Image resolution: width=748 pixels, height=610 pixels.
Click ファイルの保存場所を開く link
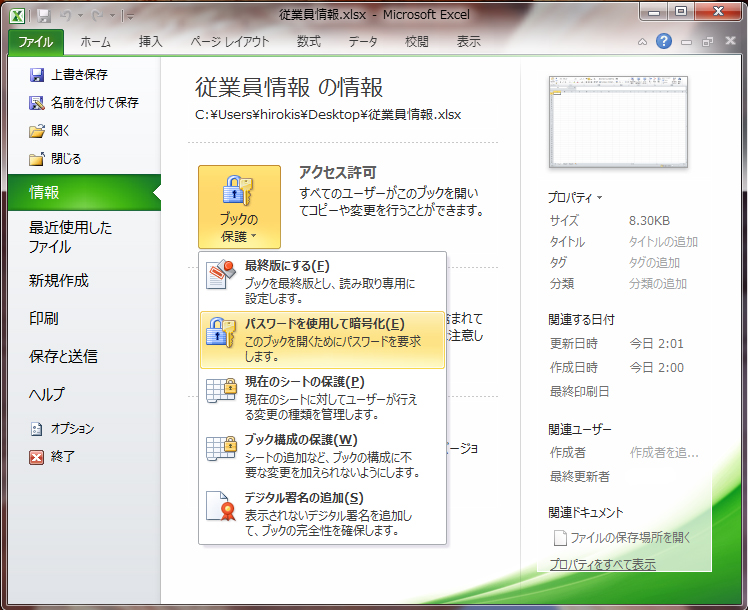[630, 538]
